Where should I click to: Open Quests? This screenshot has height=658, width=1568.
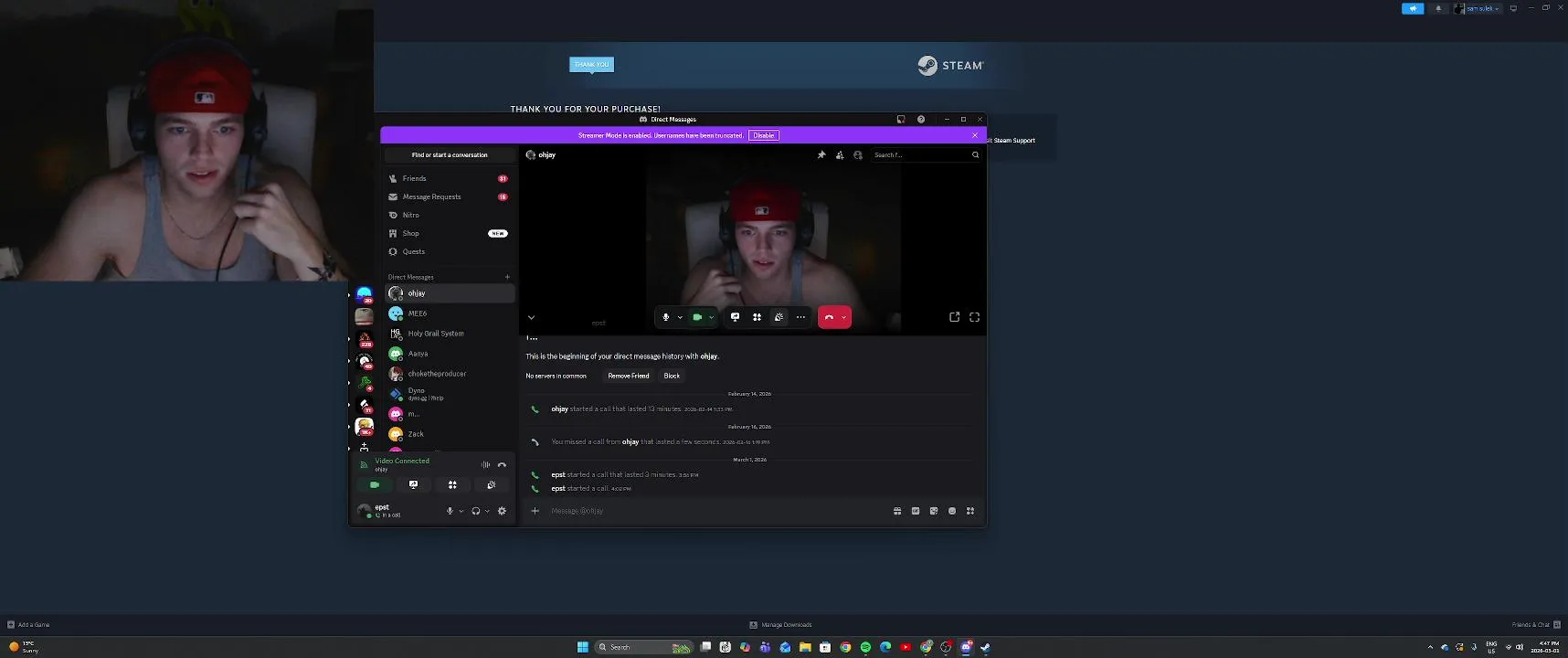[x=448, y=251]
